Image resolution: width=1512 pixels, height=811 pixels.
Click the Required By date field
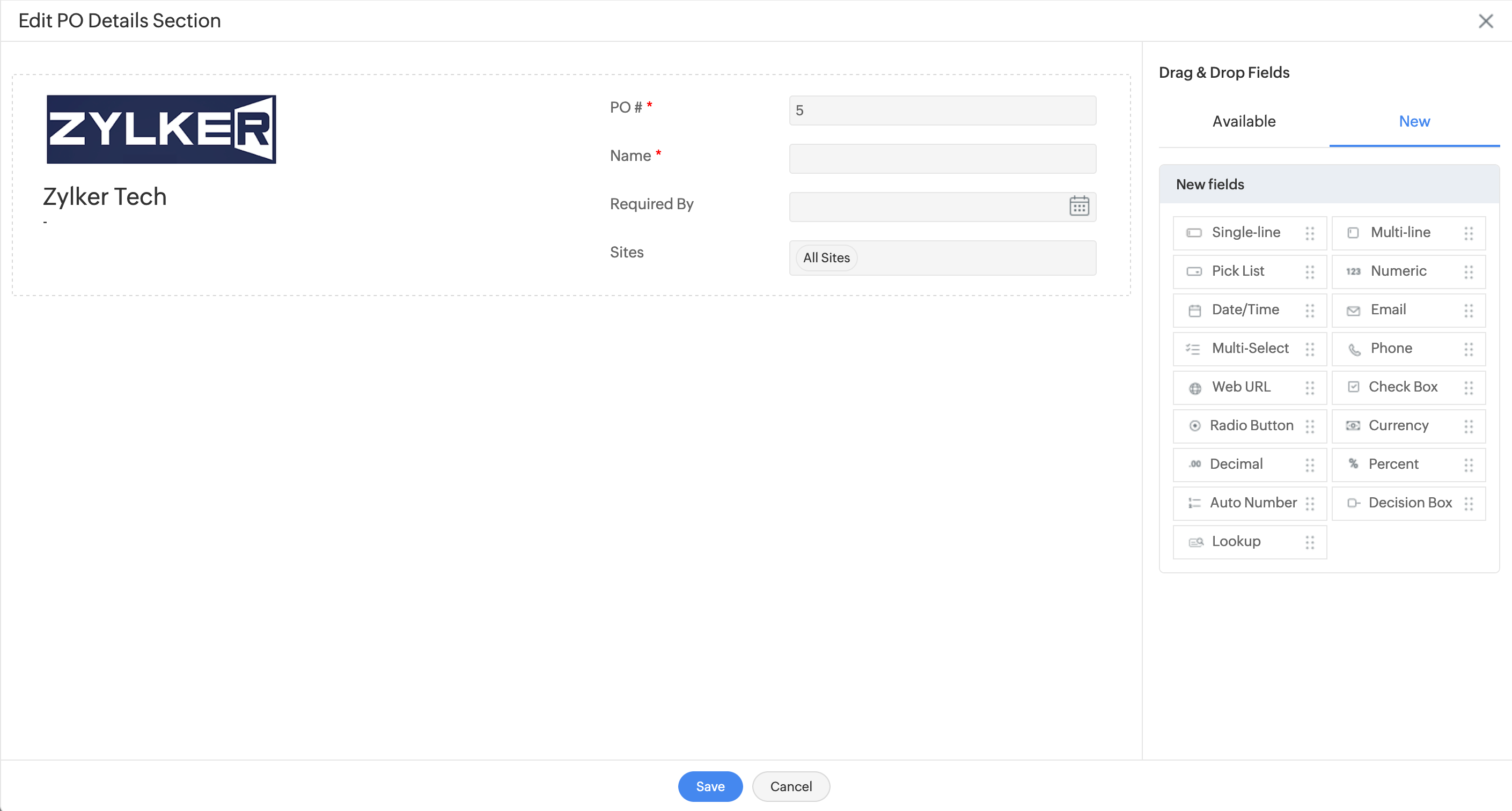(x=942, y=207)
